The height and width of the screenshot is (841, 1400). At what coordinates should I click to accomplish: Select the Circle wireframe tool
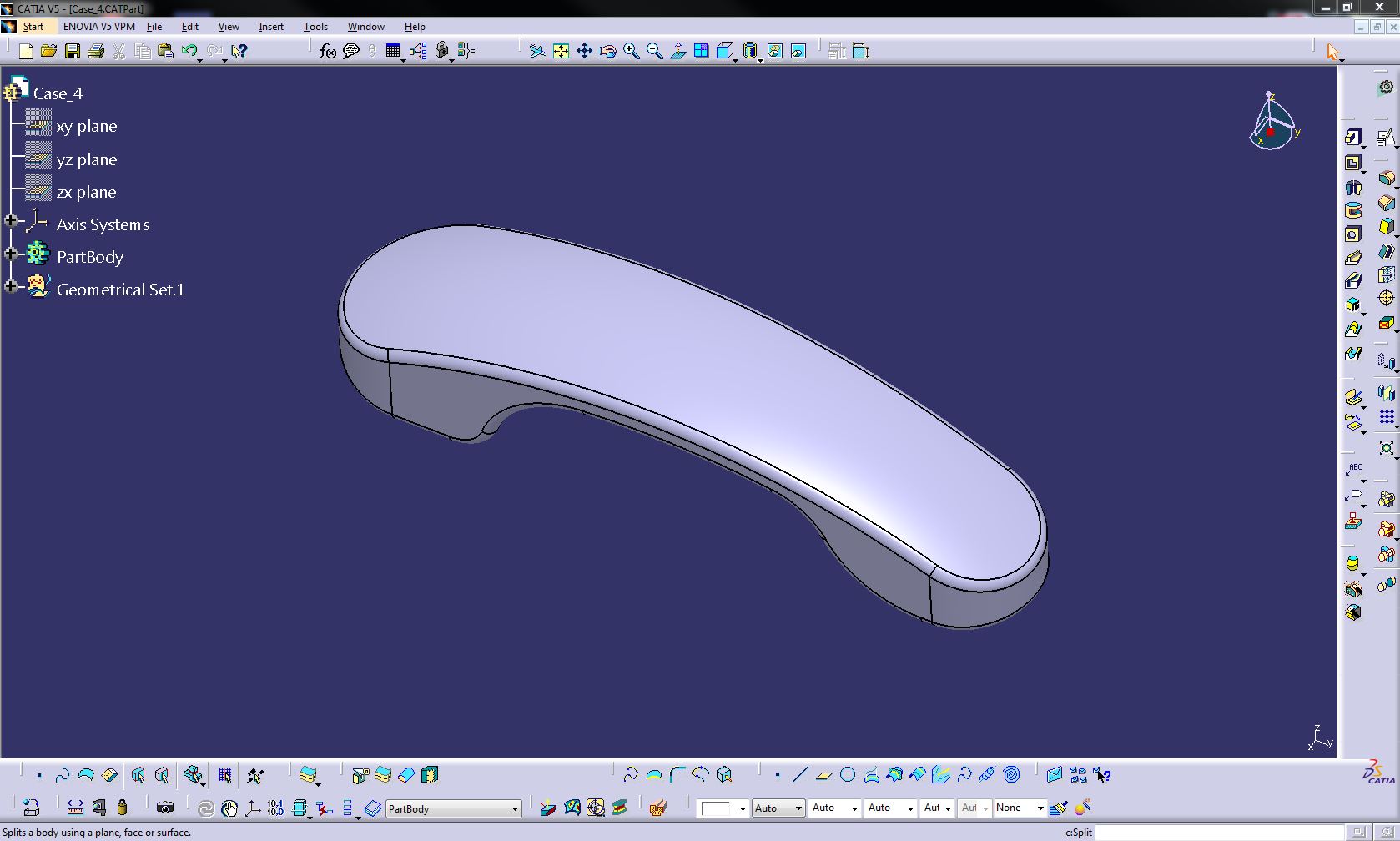848,775
